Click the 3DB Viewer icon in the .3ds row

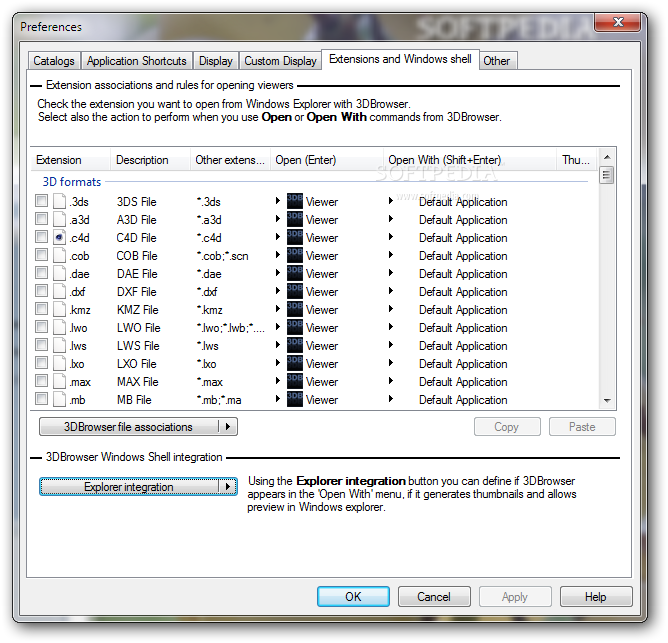pyautogui.click(x=295, y=201)
